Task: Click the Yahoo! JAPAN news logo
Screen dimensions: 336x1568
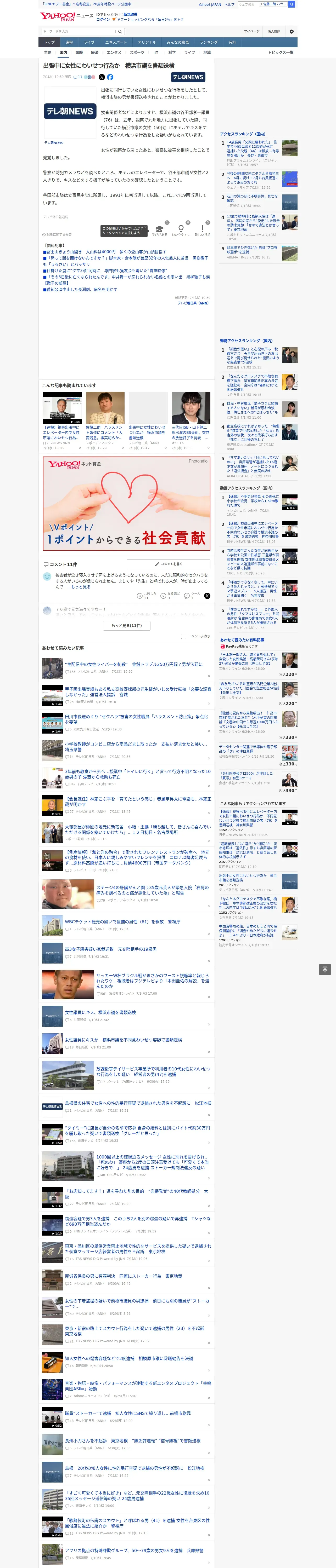Action: tap(67, 16)
